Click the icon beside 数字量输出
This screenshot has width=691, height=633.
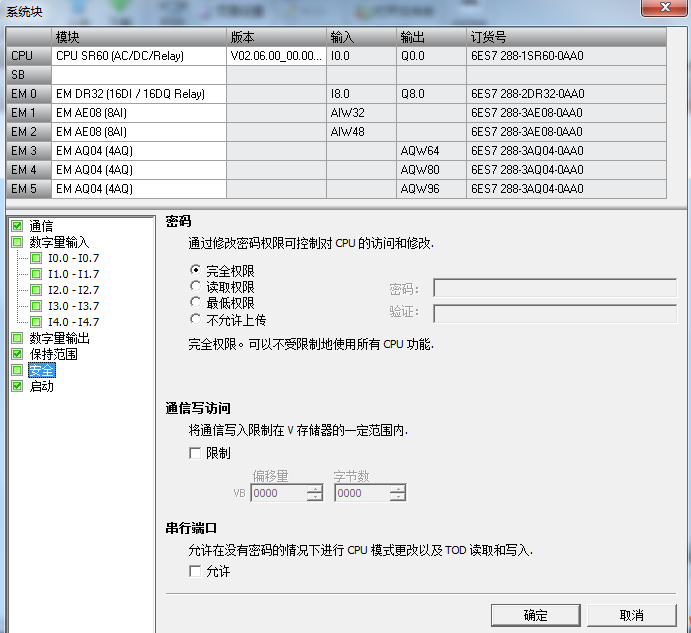click(x=16, y=338)
